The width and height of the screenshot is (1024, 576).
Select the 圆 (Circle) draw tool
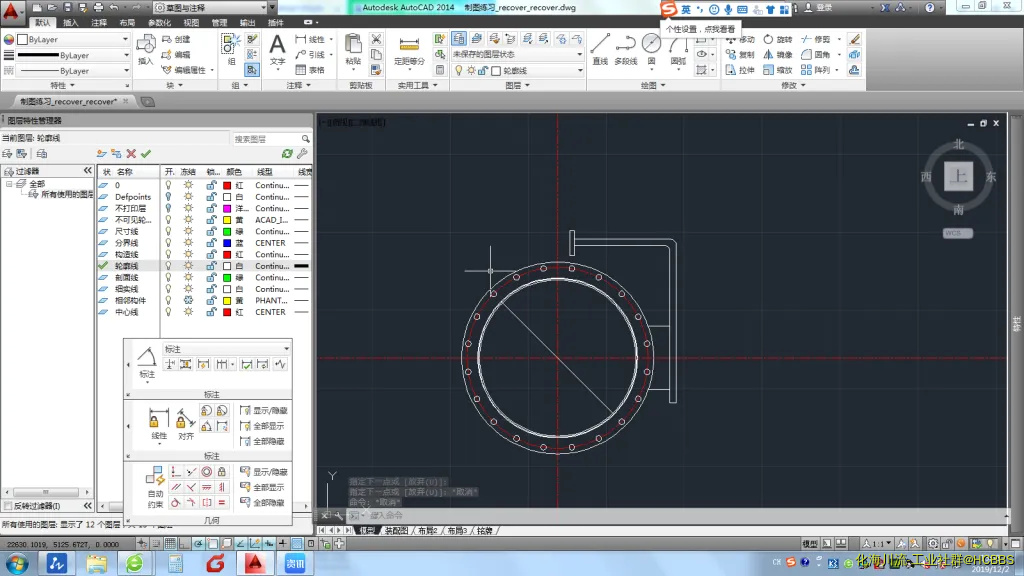pos(651,49)
